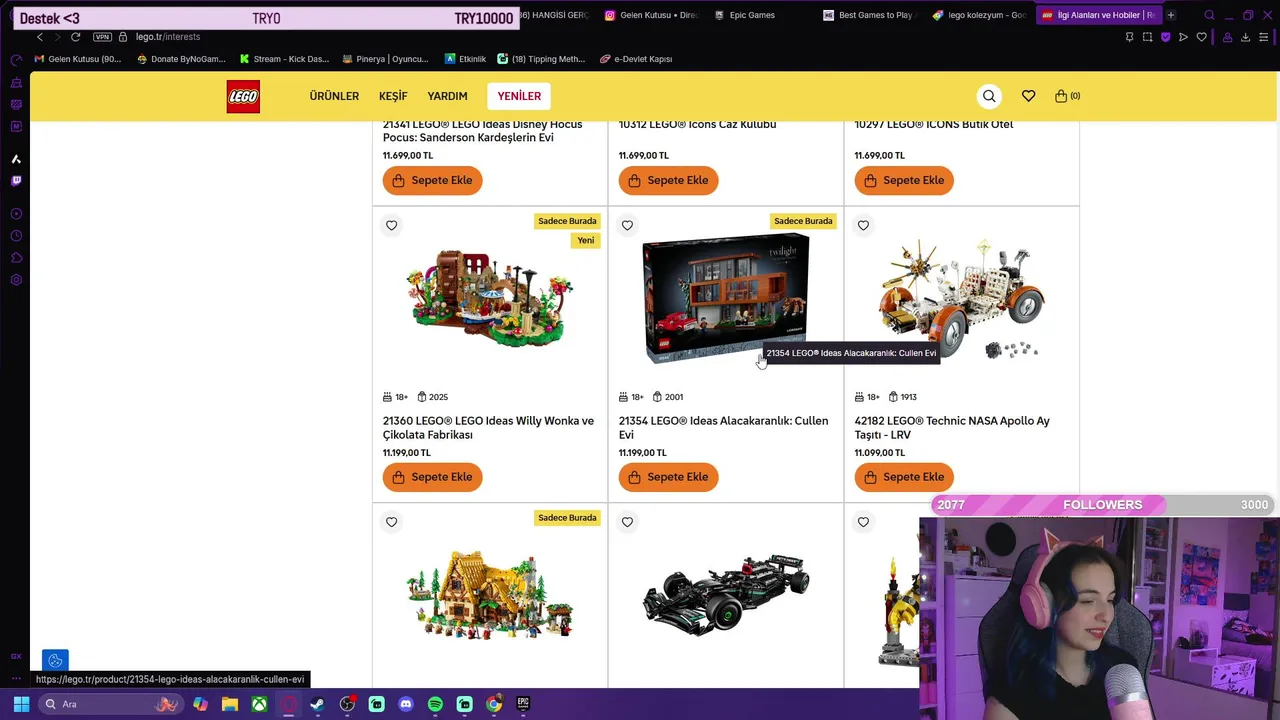The height and width of the screenshot is (720, 1280).
Task: Add NASA Apollo LRV to cart
Action: (904, 477)
